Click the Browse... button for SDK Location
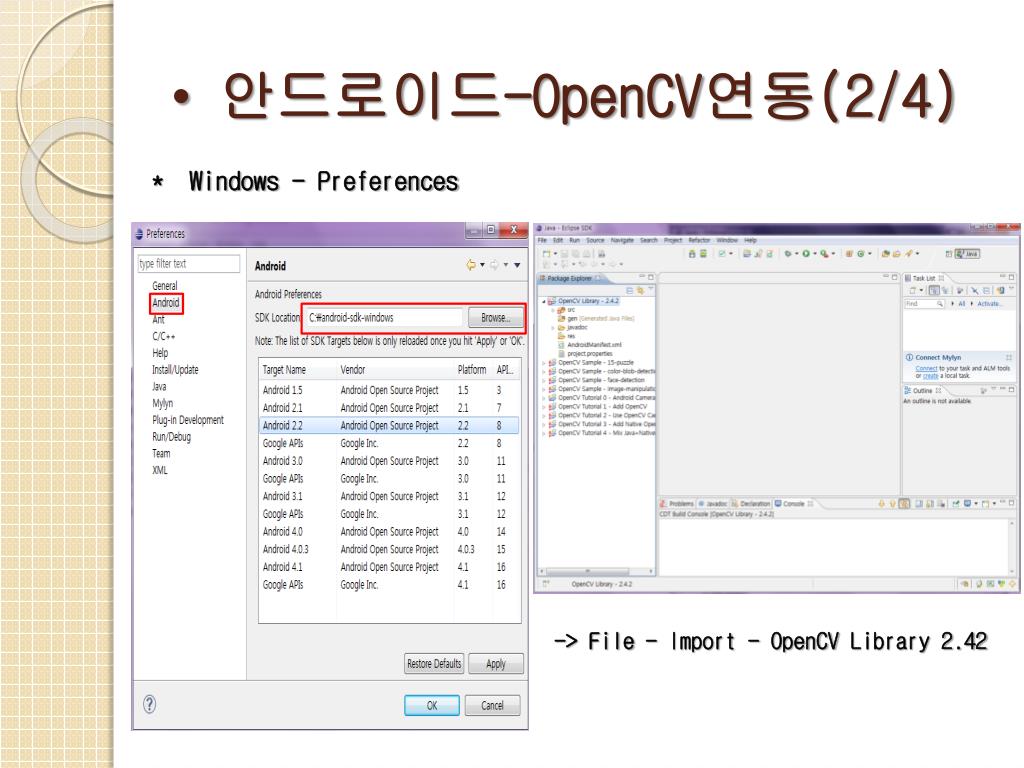The height and width of the screenshot is (768, 1024). [496, 317]
